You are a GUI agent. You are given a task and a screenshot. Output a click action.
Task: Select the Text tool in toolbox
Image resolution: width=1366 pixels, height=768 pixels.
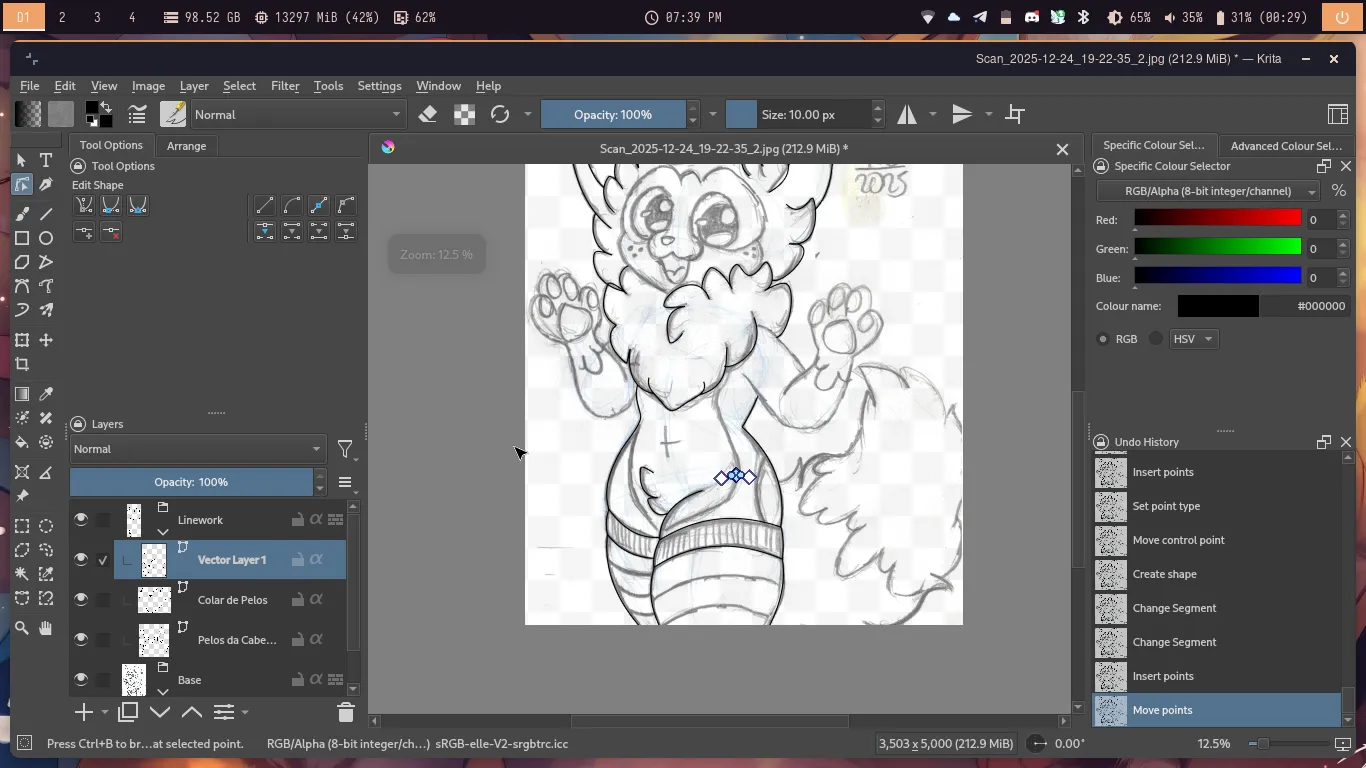tap(46, 160)
